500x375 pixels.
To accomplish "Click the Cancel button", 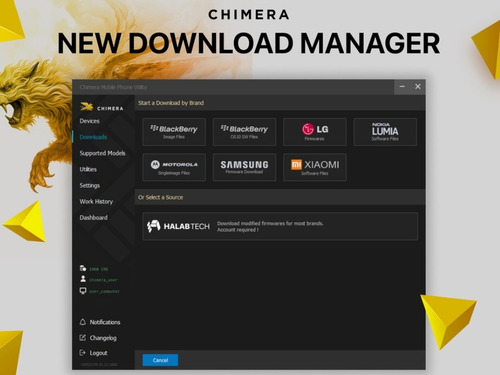I will click(x=160, y=360).
